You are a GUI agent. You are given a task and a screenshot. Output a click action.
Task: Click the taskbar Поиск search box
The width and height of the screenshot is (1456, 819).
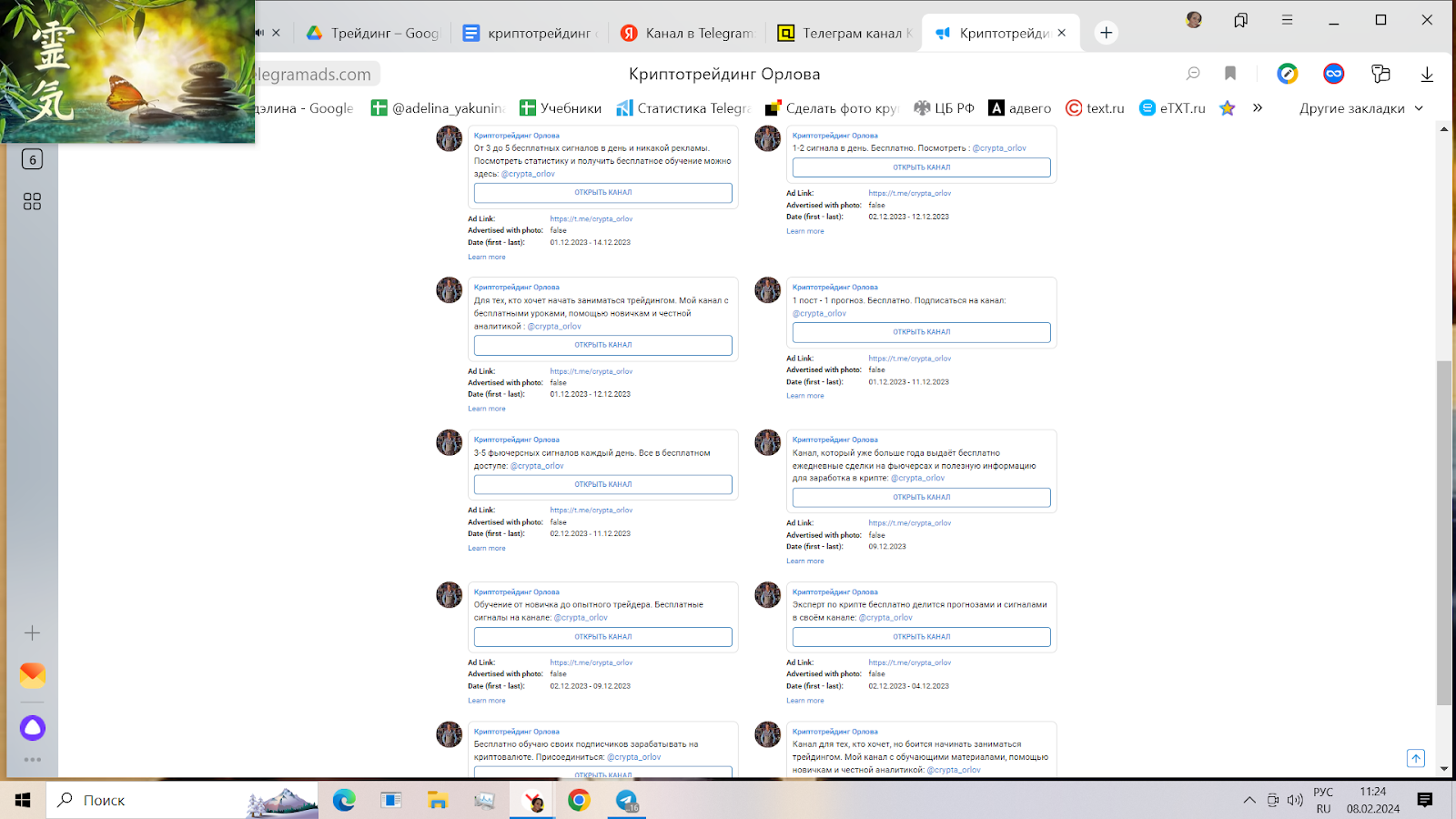click(x=182, y=800)
